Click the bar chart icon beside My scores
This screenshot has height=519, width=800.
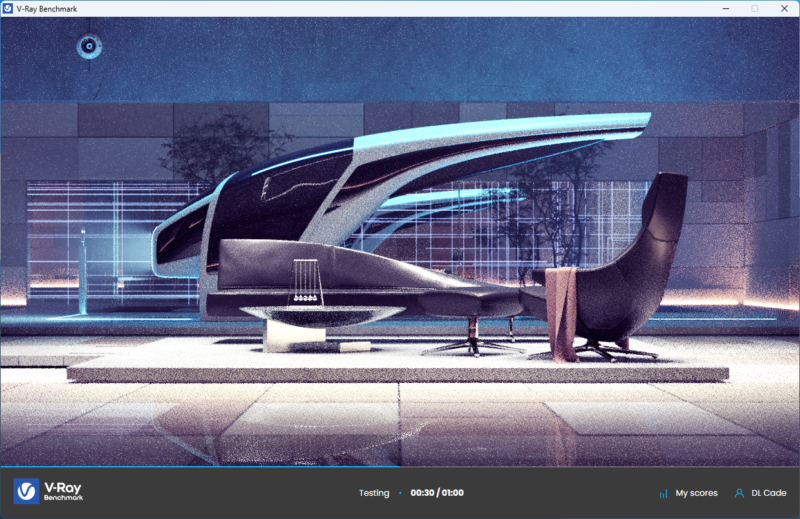(x=663, y=493)
